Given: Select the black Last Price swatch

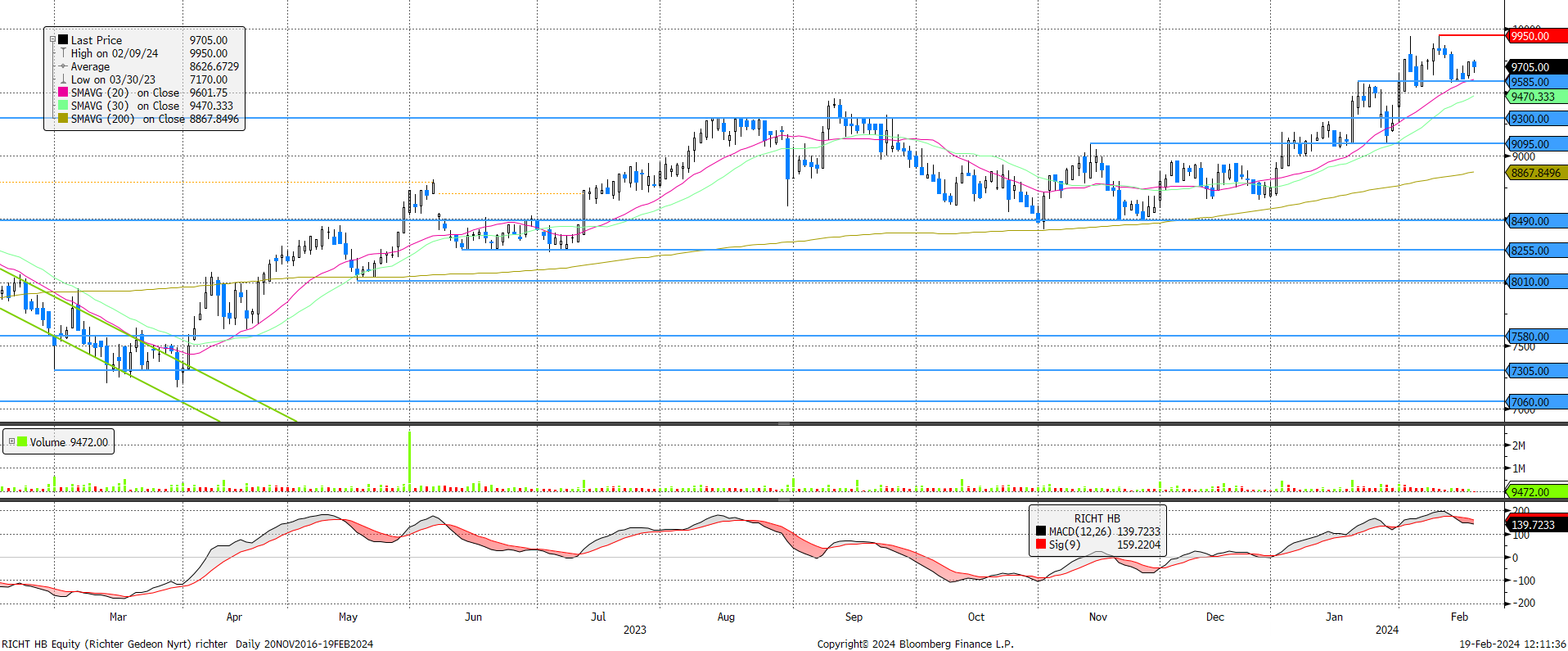Looking at the screenshot, I should coord(63,39).
